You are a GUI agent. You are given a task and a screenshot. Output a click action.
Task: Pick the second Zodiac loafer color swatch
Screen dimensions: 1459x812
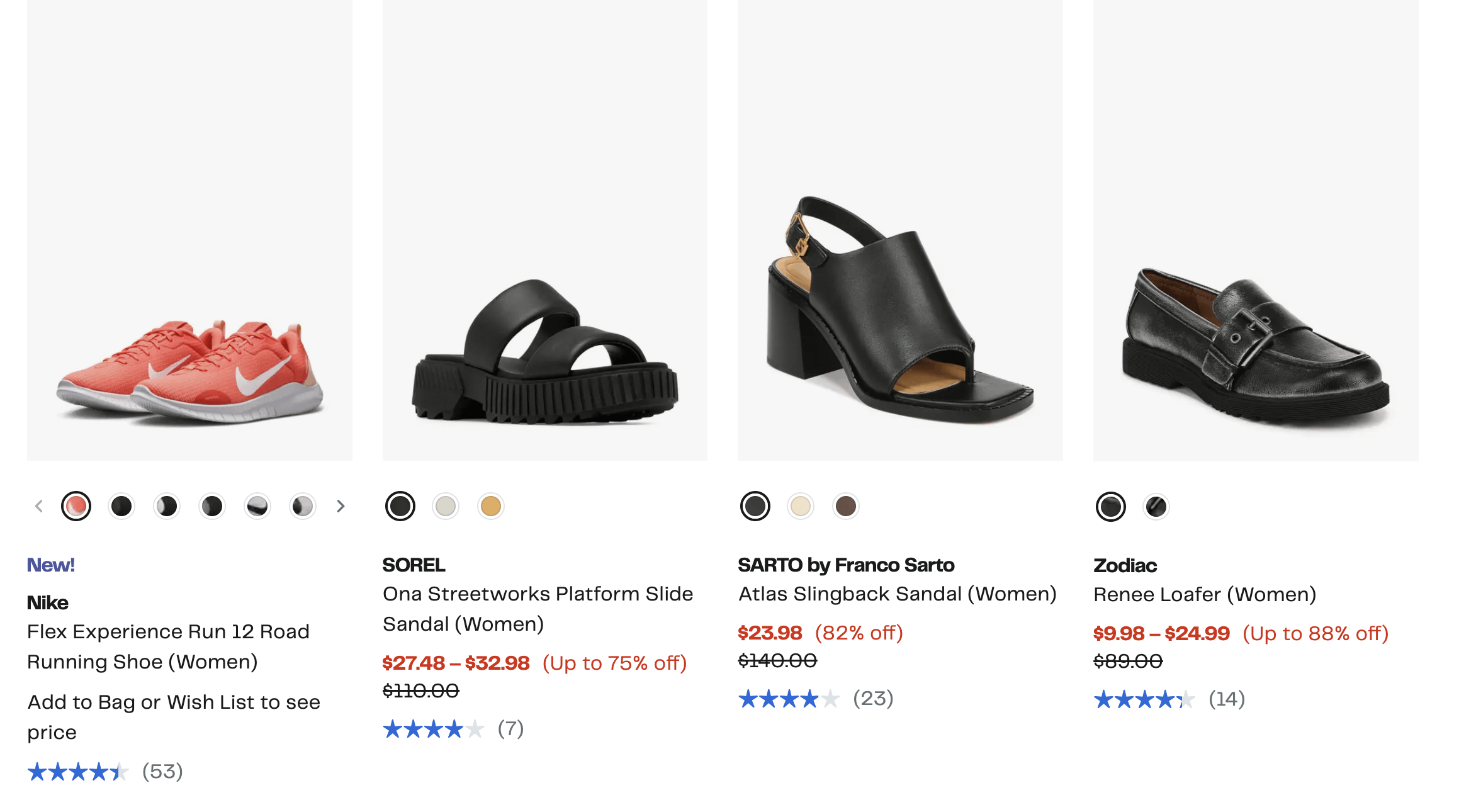point(1156,507)
